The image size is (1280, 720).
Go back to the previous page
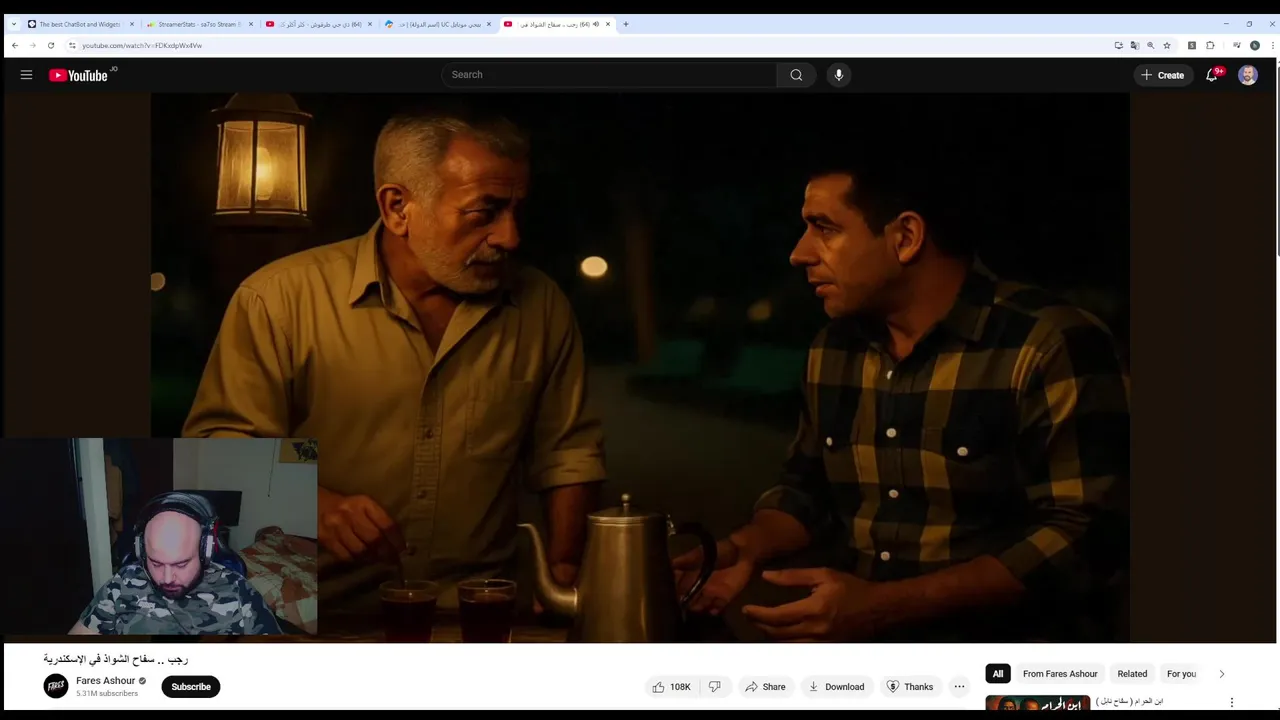(x=15, y=45)
